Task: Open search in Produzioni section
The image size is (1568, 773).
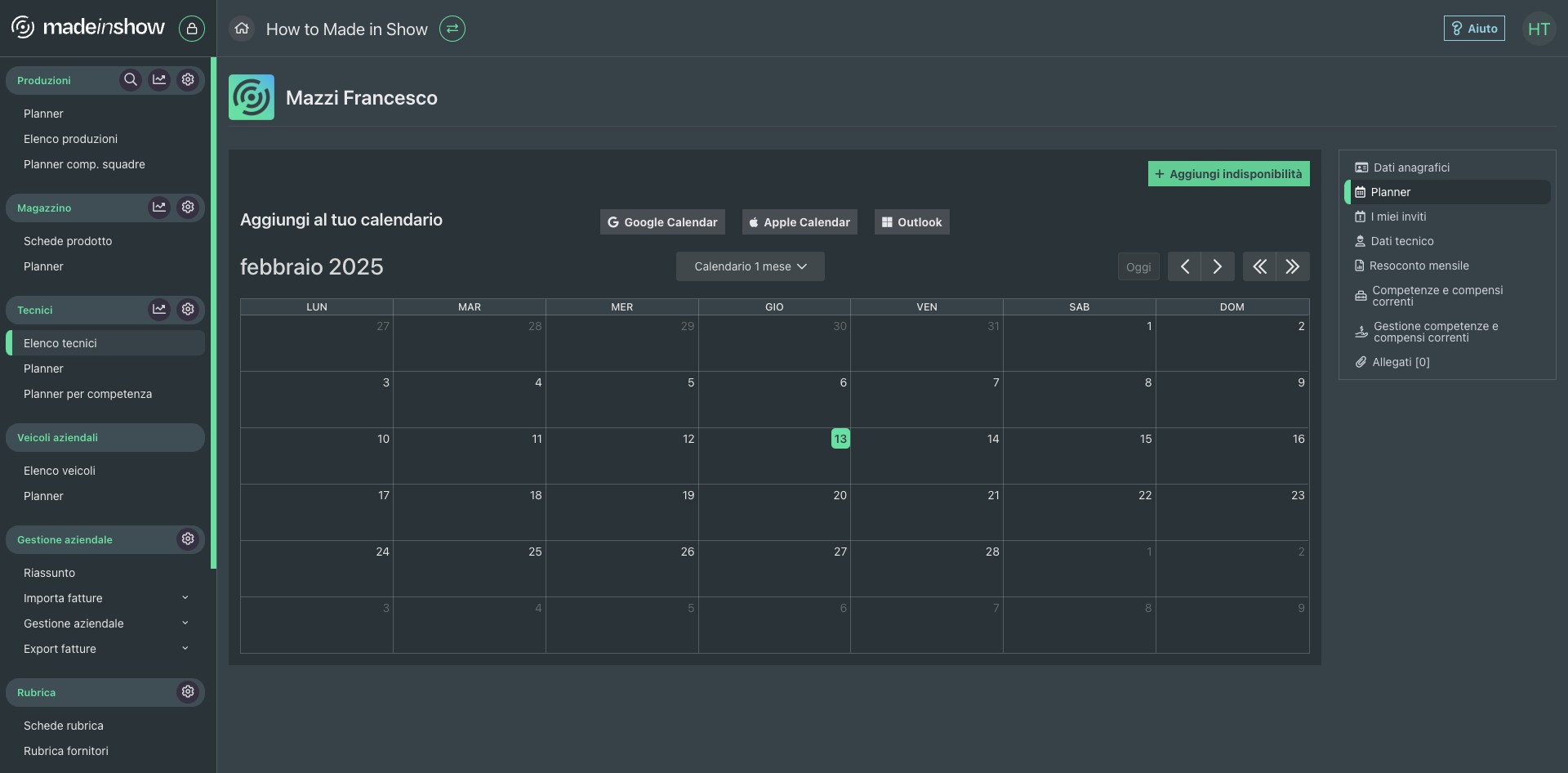Action: click(x=130, y=80)
